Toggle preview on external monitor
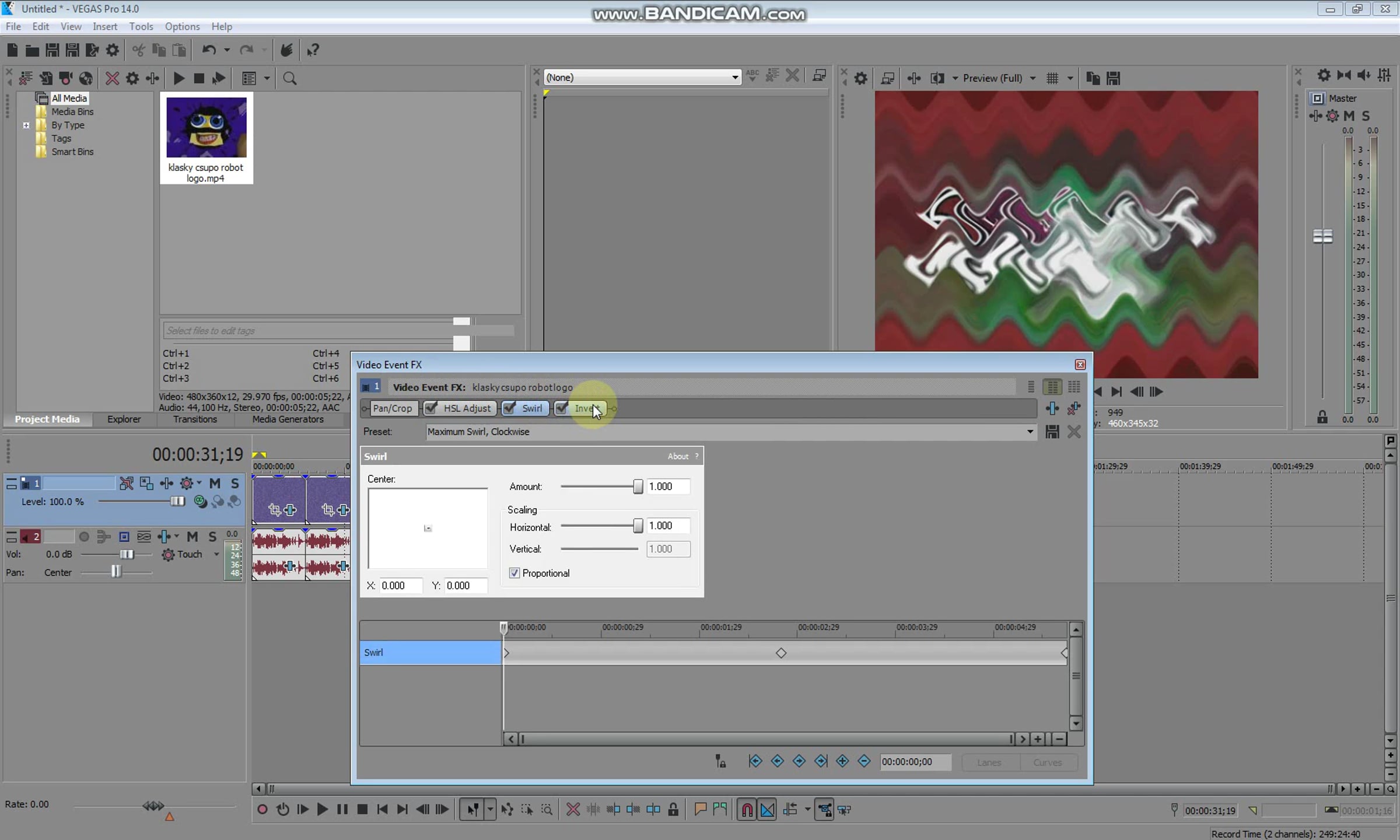This screenshot has height=840, width=1400. click(x=888, y=78)
